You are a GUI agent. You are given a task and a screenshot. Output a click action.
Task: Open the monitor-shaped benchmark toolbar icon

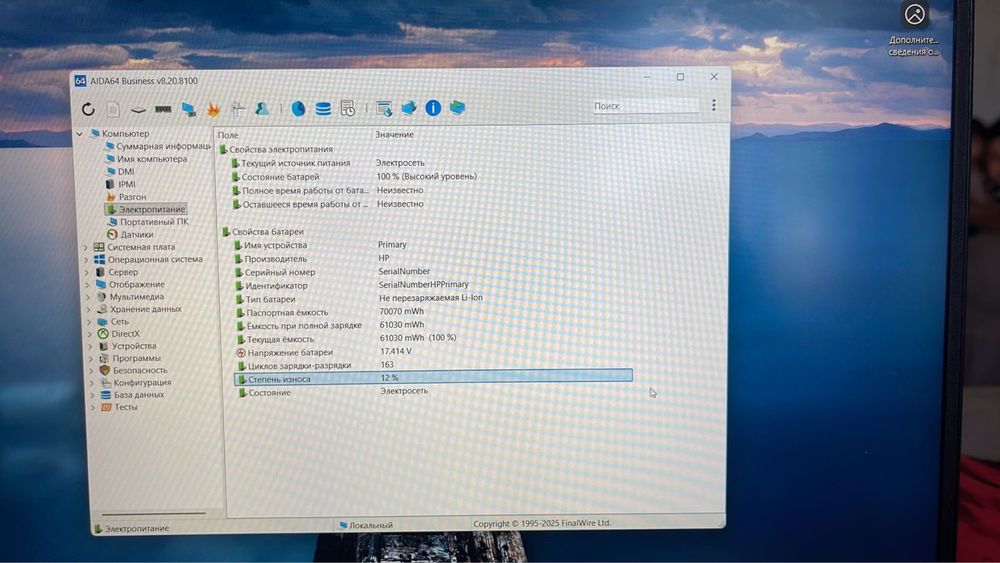[188, 110]
